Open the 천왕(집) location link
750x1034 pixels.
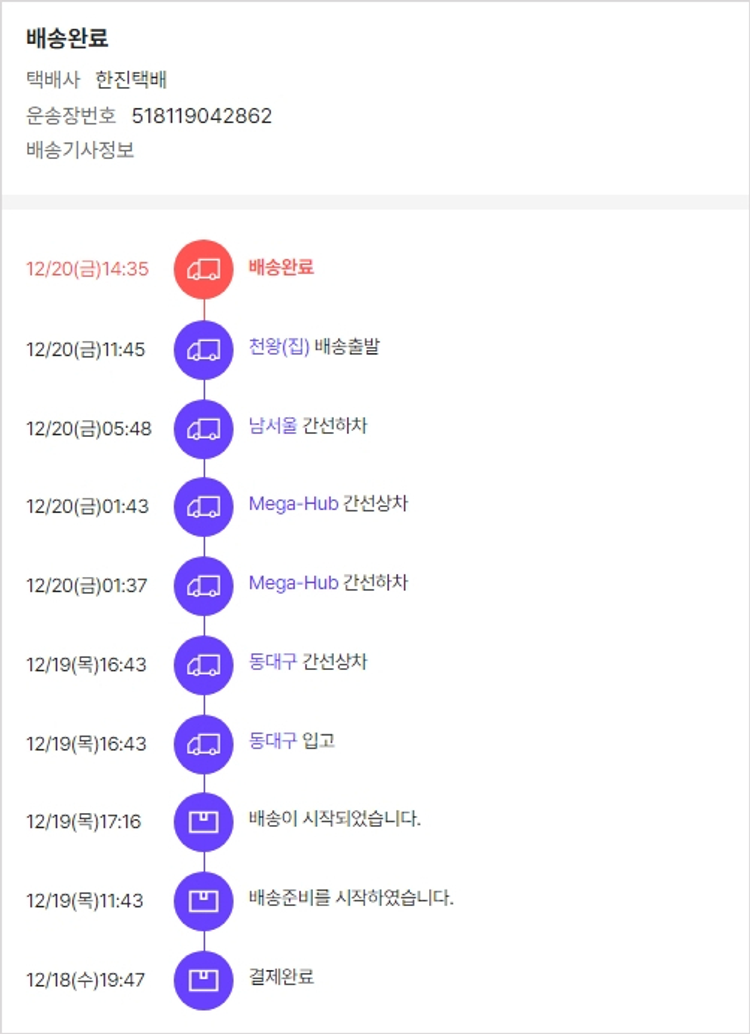279,347
